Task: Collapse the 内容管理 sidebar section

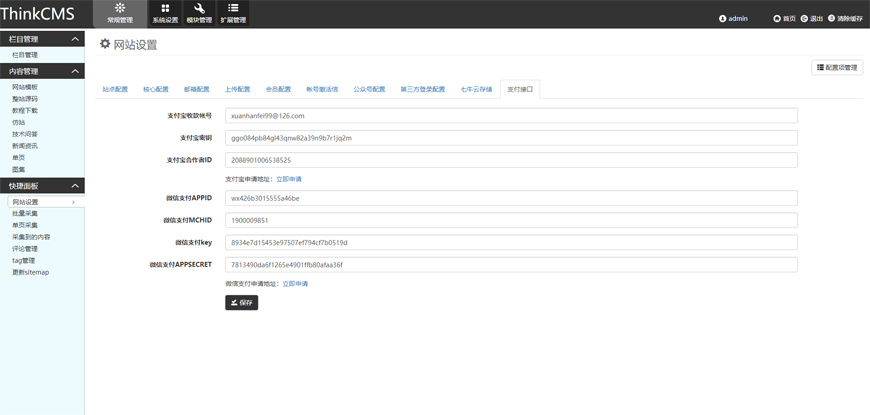Action: click(x=75, y=72)
